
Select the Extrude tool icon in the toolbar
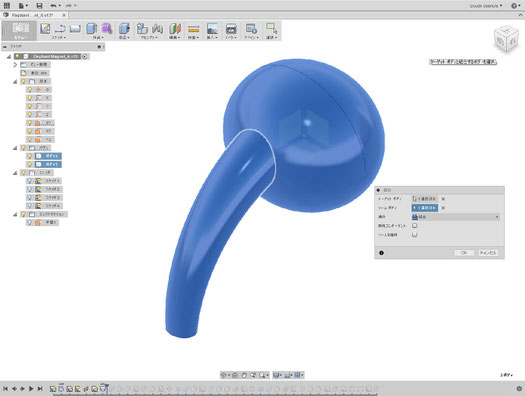pyautogui.click(x=91, y=28)
